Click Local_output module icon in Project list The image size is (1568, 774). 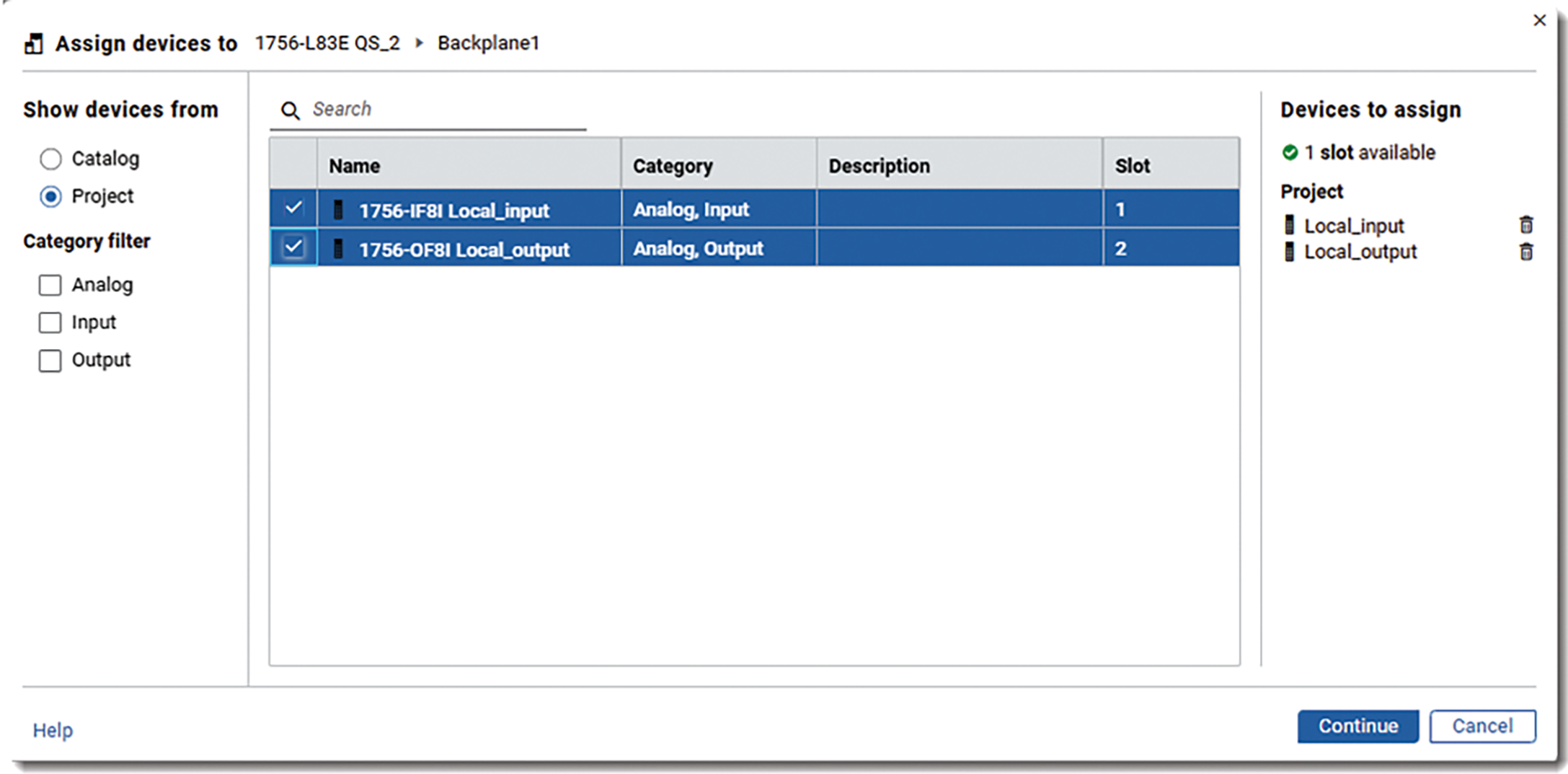click(1290, 252)
